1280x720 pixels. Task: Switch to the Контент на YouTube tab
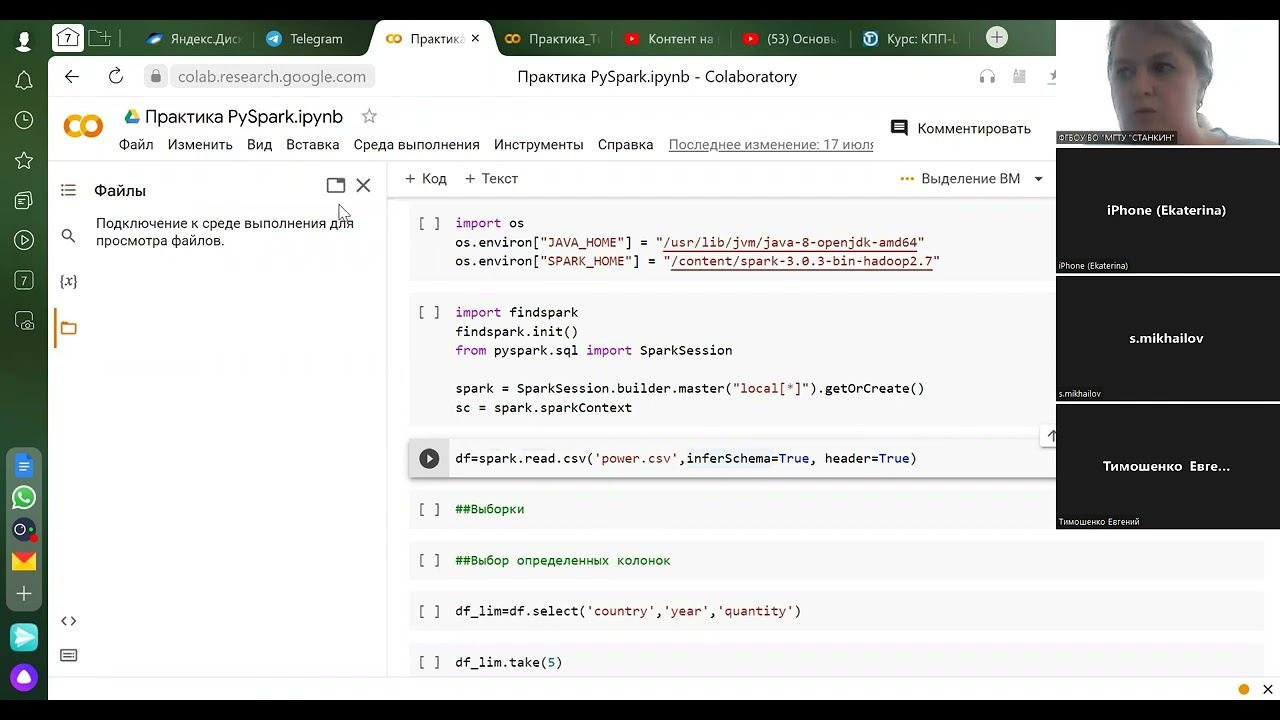671,39
